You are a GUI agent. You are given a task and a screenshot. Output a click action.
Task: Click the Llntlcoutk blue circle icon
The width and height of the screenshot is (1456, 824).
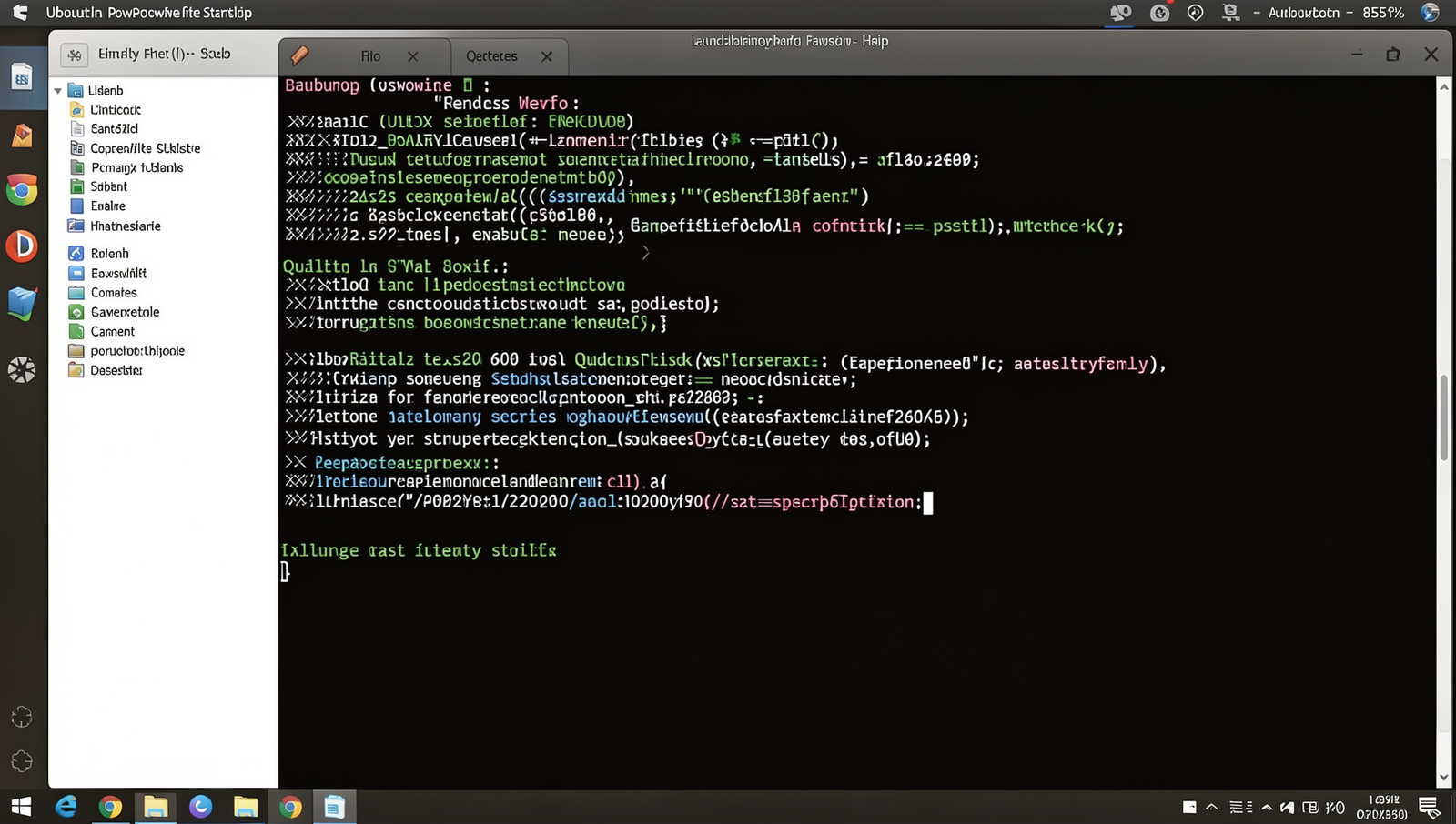point(77,110)
